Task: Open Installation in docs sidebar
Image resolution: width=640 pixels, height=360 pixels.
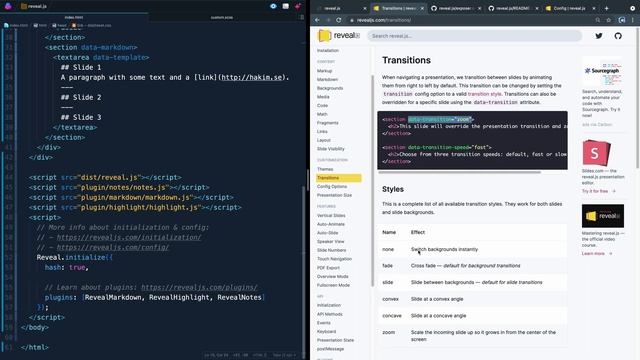Action: point(328,51)
